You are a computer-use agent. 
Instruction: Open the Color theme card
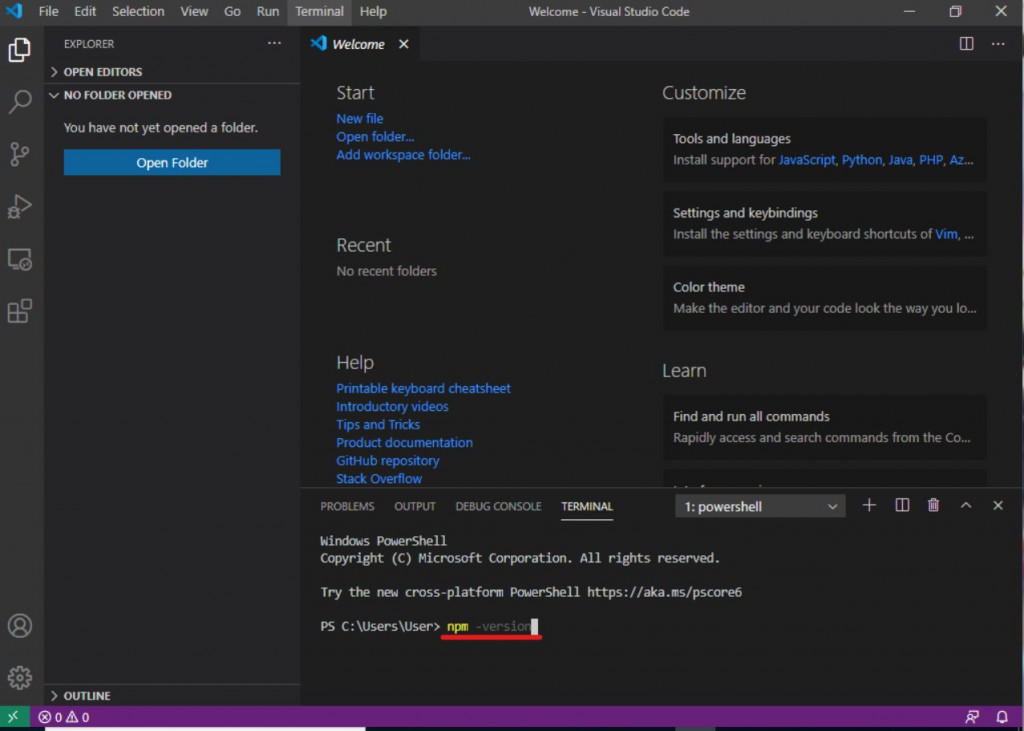(x=825, y=297)
